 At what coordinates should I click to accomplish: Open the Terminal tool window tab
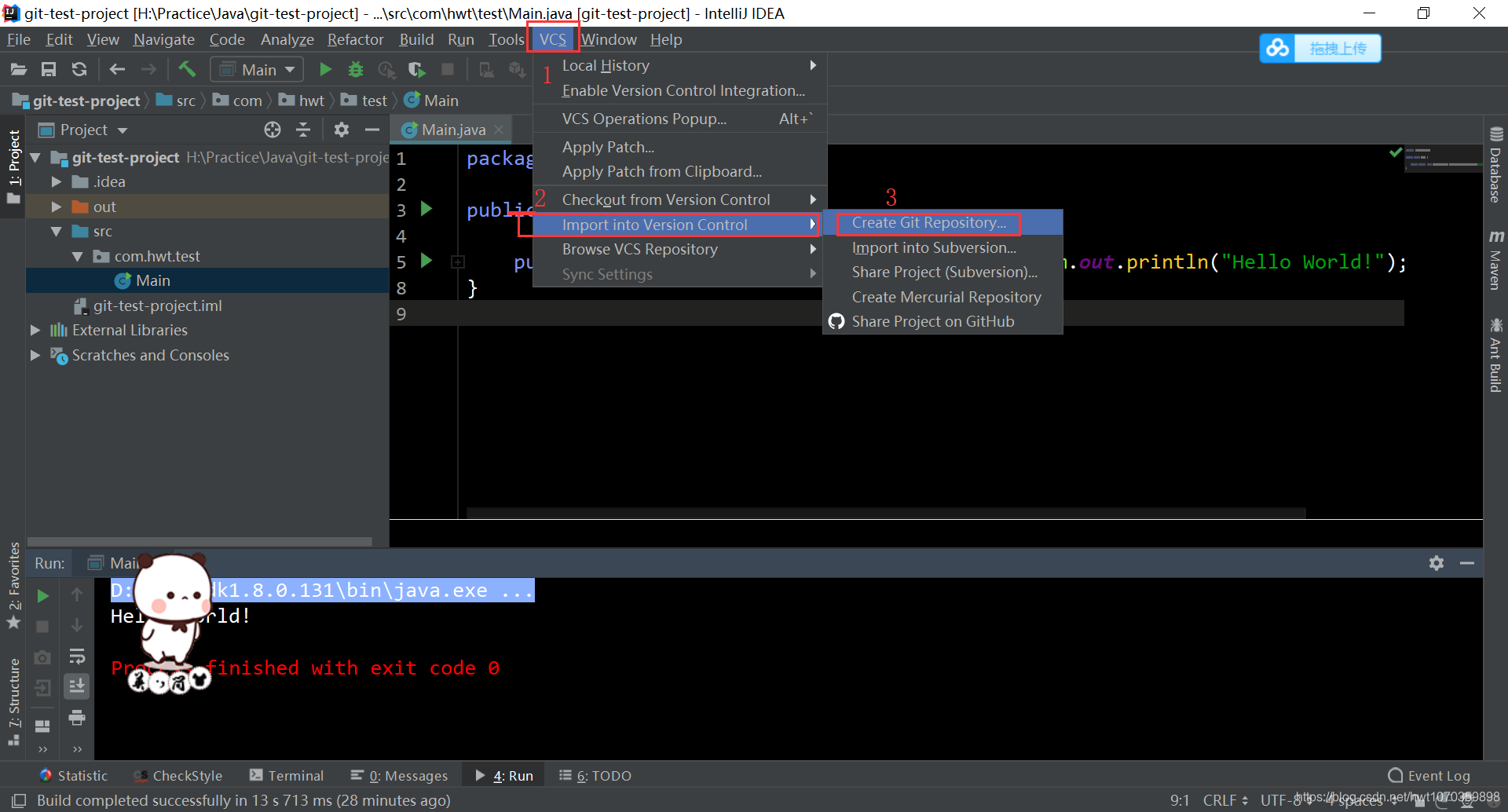point(287,776)
